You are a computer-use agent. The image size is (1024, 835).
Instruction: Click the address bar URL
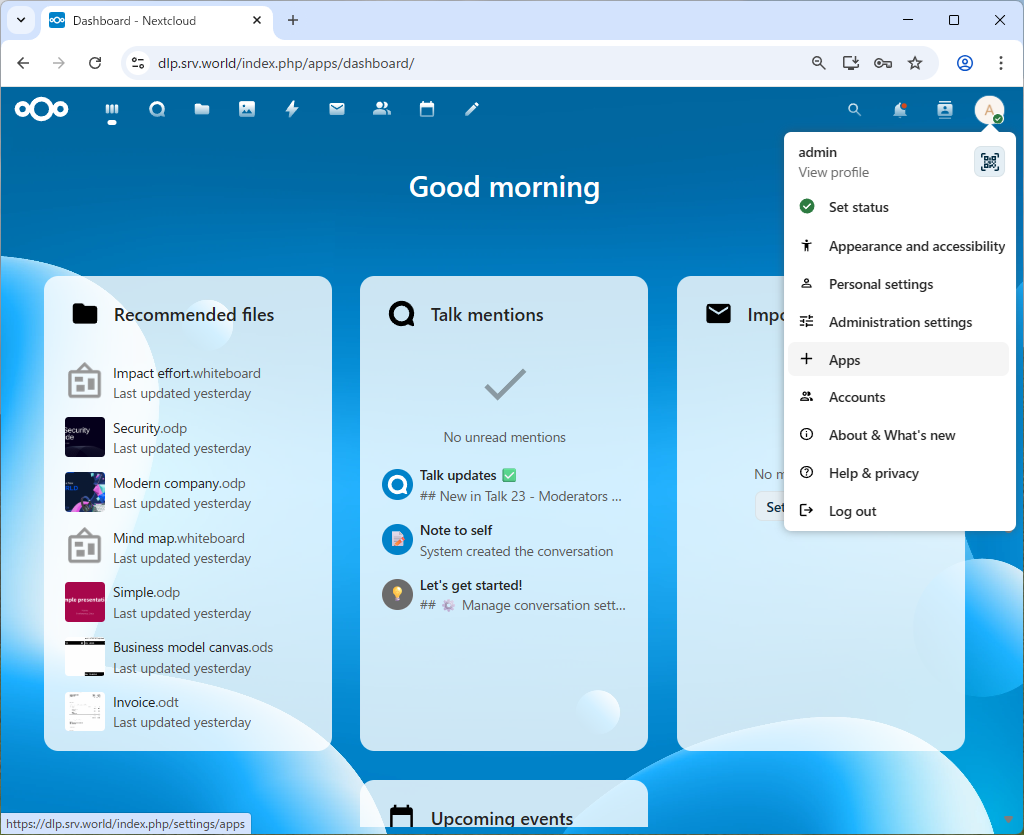pos(286,63)
